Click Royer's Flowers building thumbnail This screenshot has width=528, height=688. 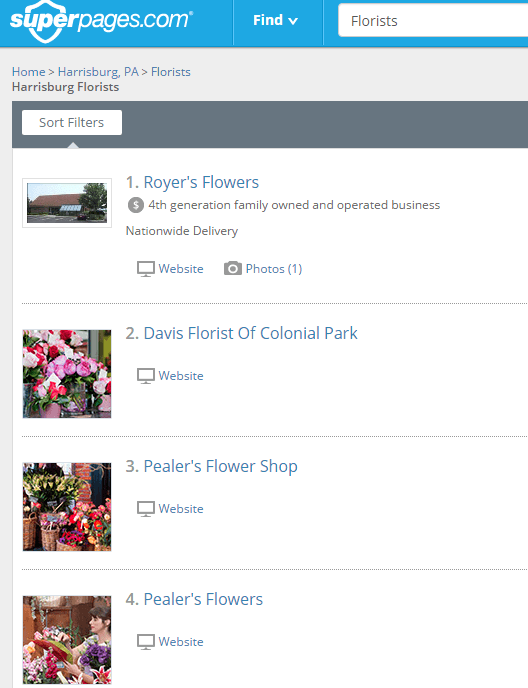tap(67, 203)
